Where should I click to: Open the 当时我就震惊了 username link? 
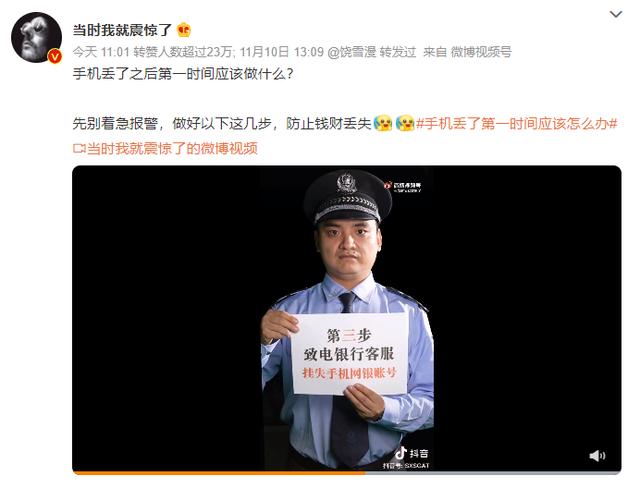pos(122,30)
